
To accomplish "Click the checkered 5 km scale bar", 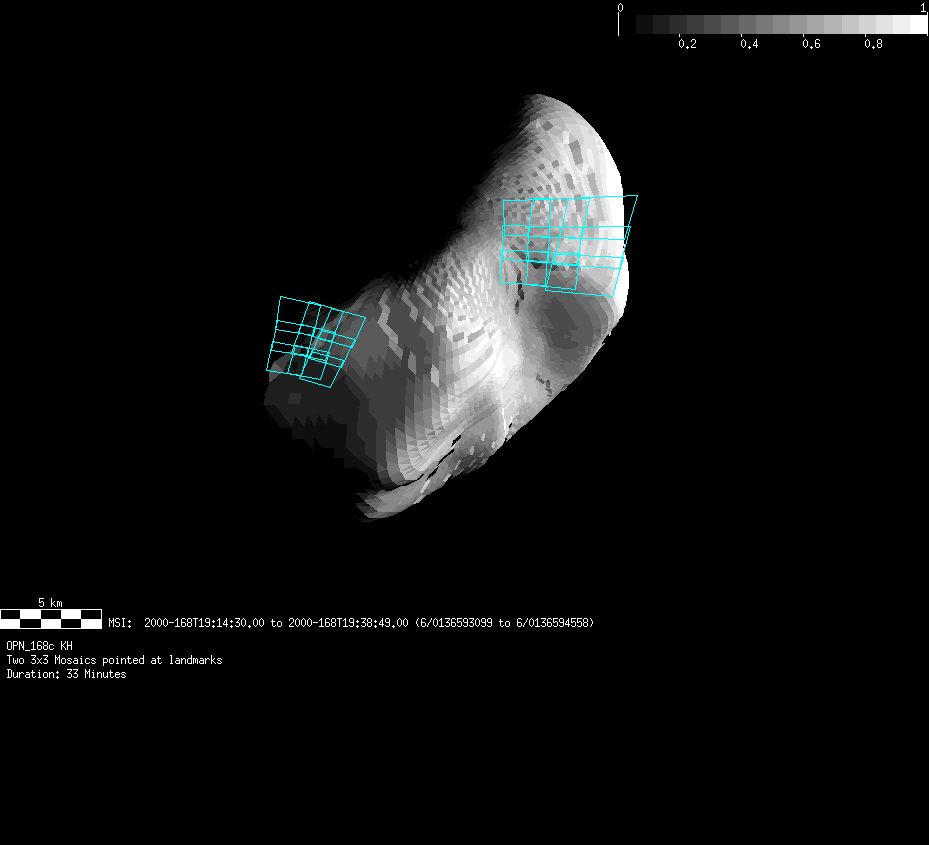I will pyautogui.click(x=51, y=619).
